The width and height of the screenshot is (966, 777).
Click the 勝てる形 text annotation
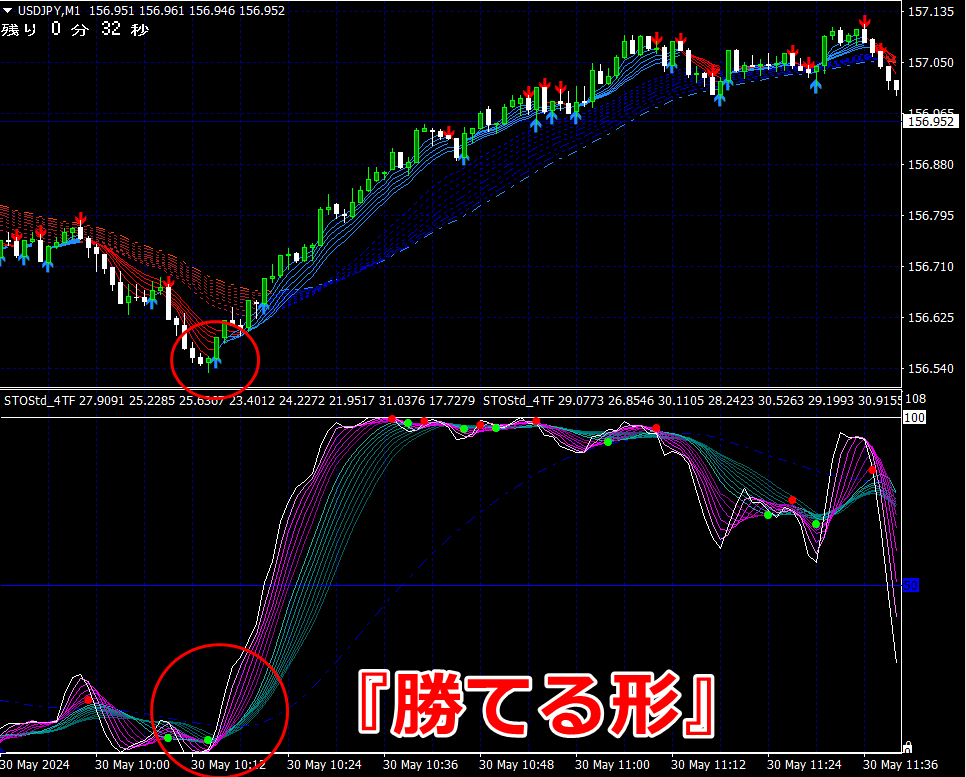[x=536, y=704]
